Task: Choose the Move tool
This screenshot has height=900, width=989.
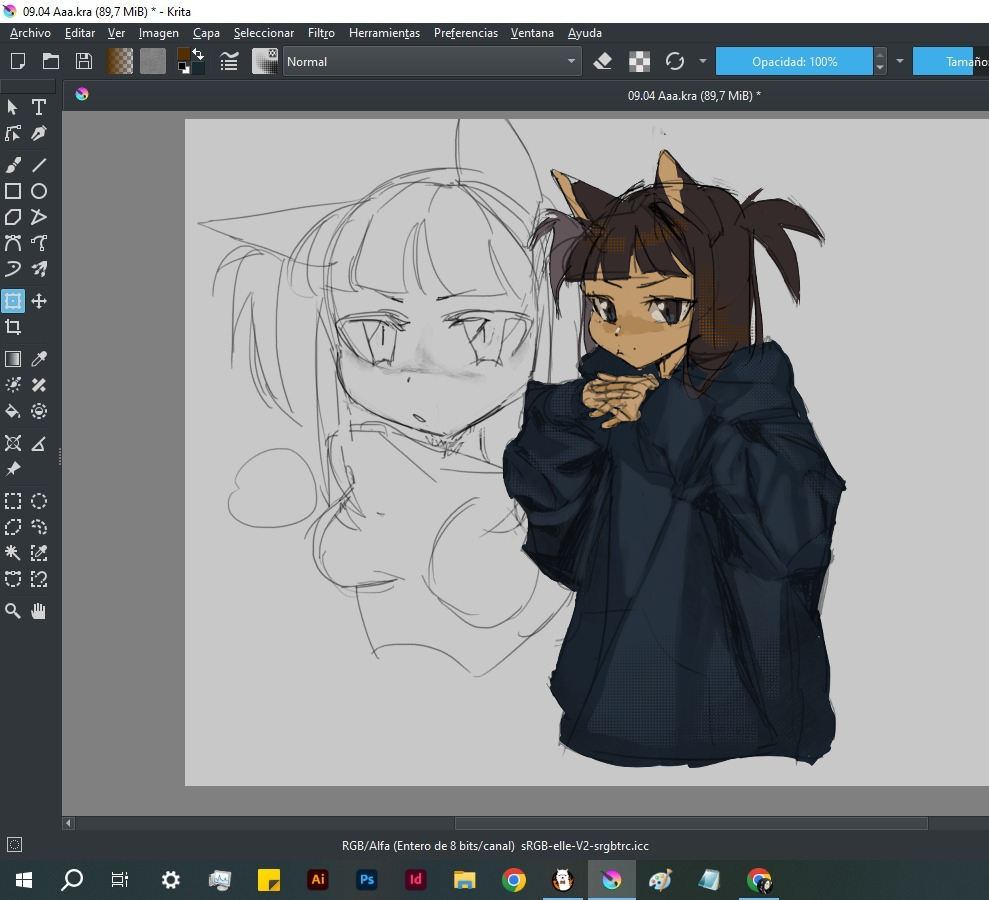Action: (39, 301)
